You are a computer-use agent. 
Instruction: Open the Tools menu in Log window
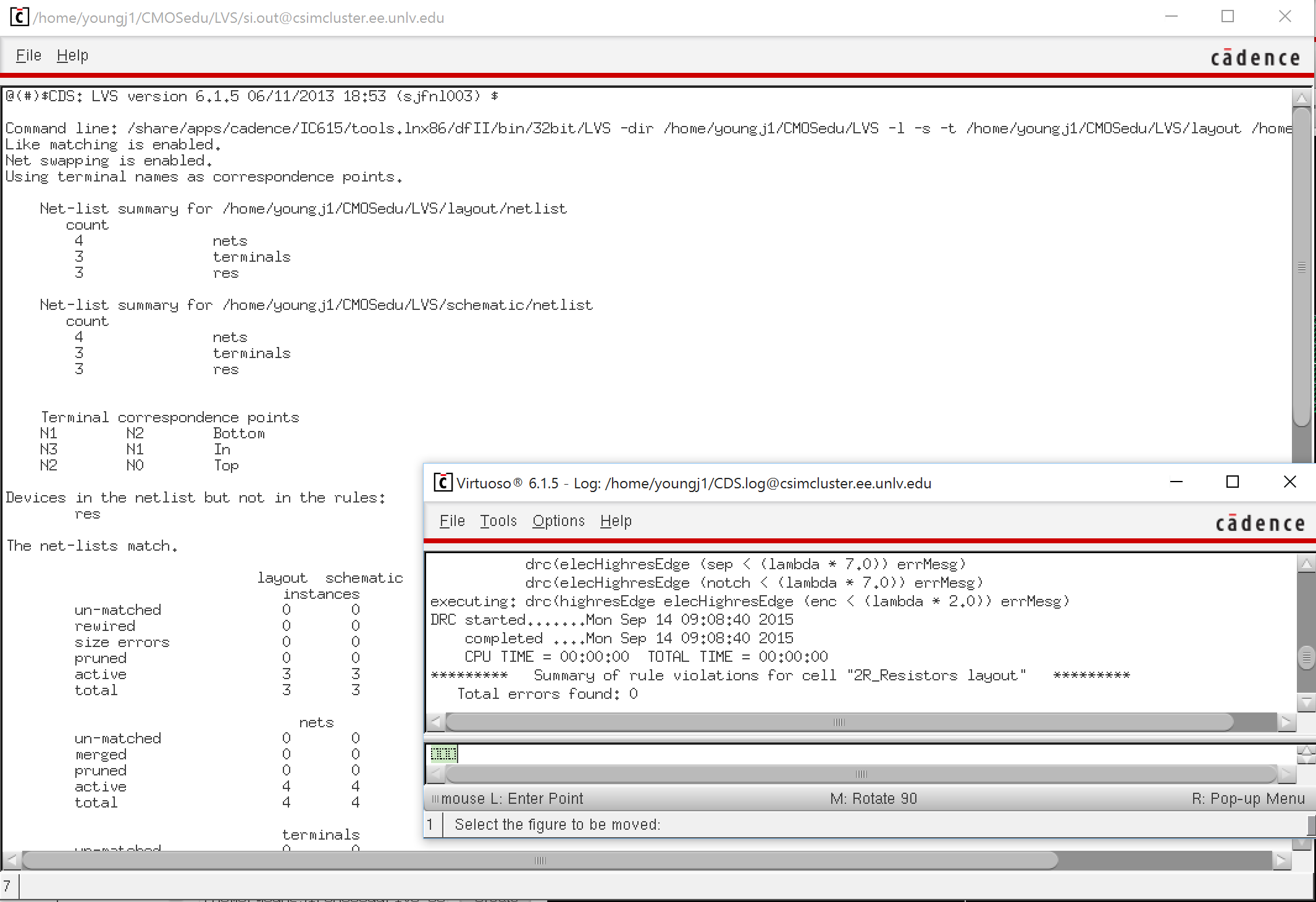click(498, 521)
